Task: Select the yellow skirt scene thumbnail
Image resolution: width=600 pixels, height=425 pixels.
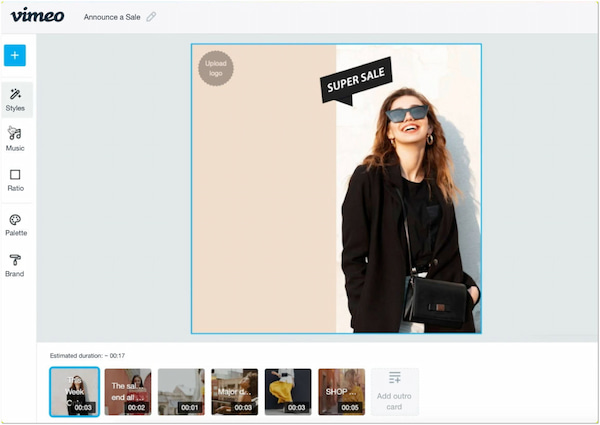Action: pyautogui.click(x=288, y=392)
